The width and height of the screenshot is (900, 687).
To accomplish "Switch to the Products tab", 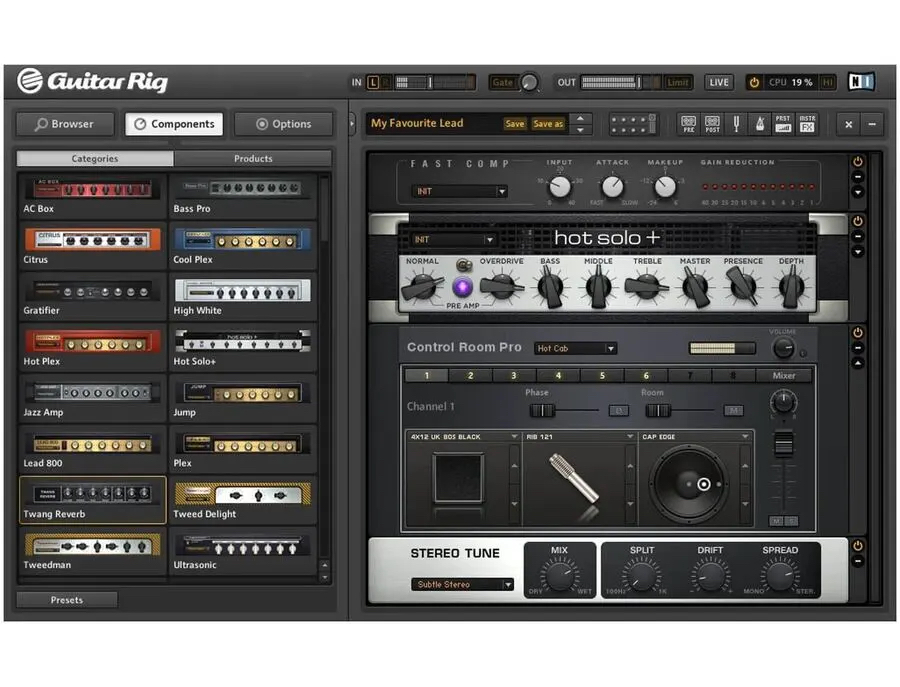I will pyautogui.click(x=252, y=158).
